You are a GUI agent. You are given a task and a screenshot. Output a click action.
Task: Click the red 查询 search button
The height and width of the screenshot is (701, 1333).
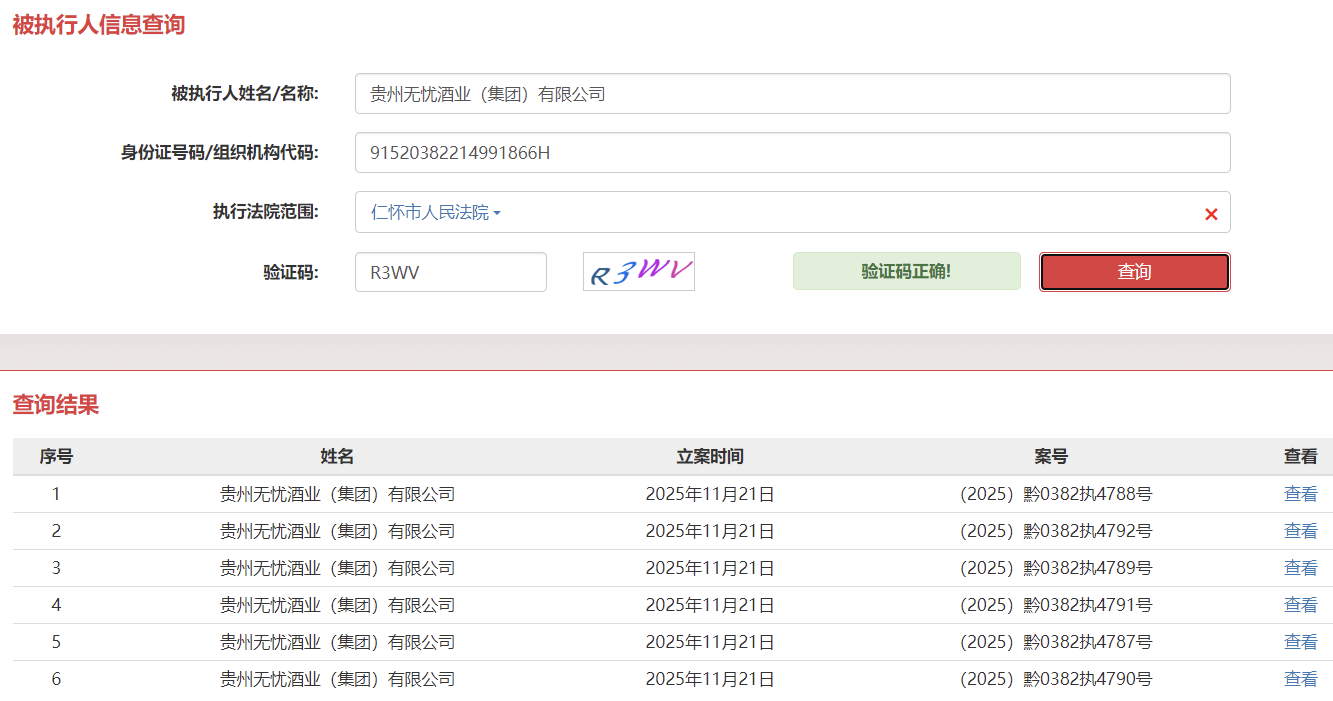(x=1134, y=272)
